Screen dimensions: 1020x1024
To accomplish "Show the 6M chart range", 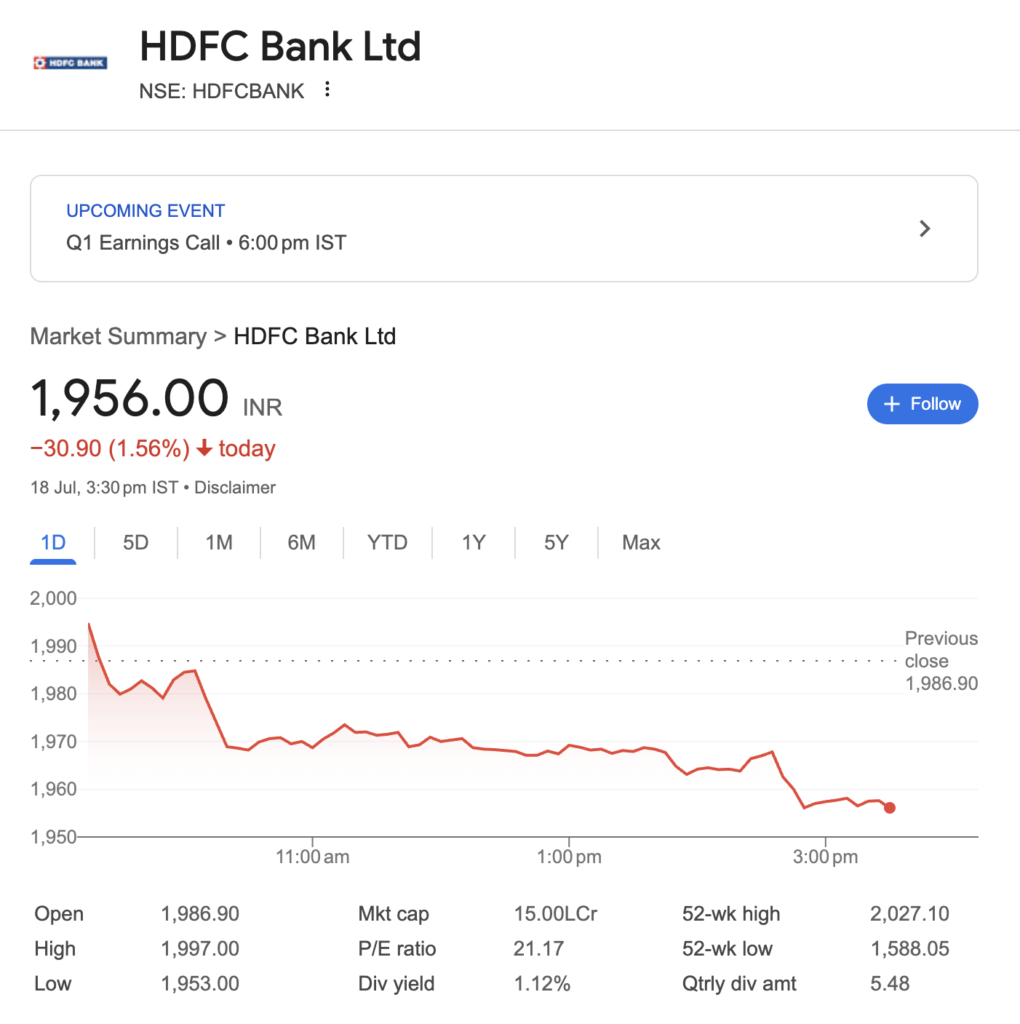I will 301,543.
